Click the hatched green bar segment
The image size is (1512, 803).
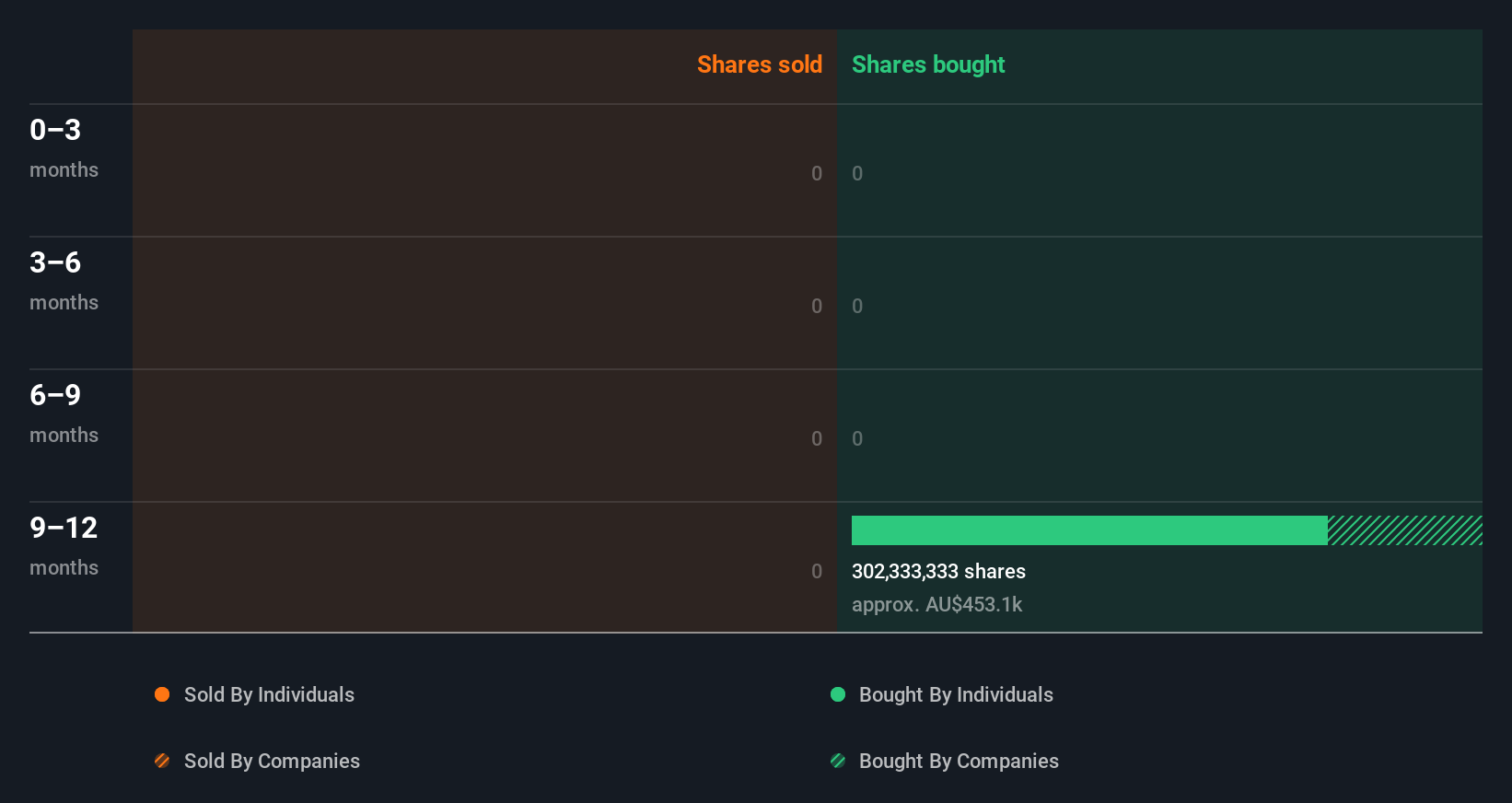click(x=1405, y=530)
